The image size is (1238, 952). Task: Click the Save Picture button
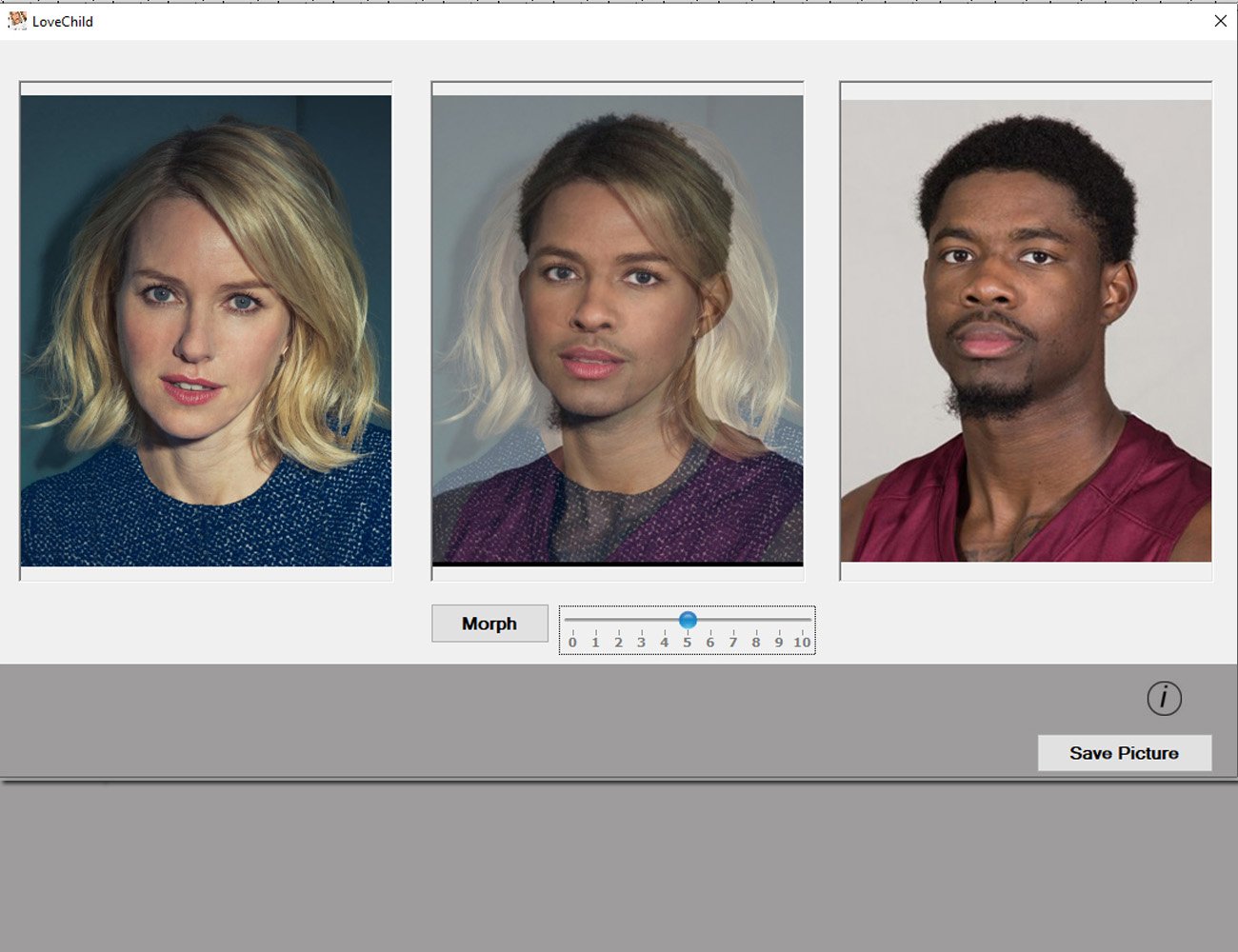[1124, 753]
